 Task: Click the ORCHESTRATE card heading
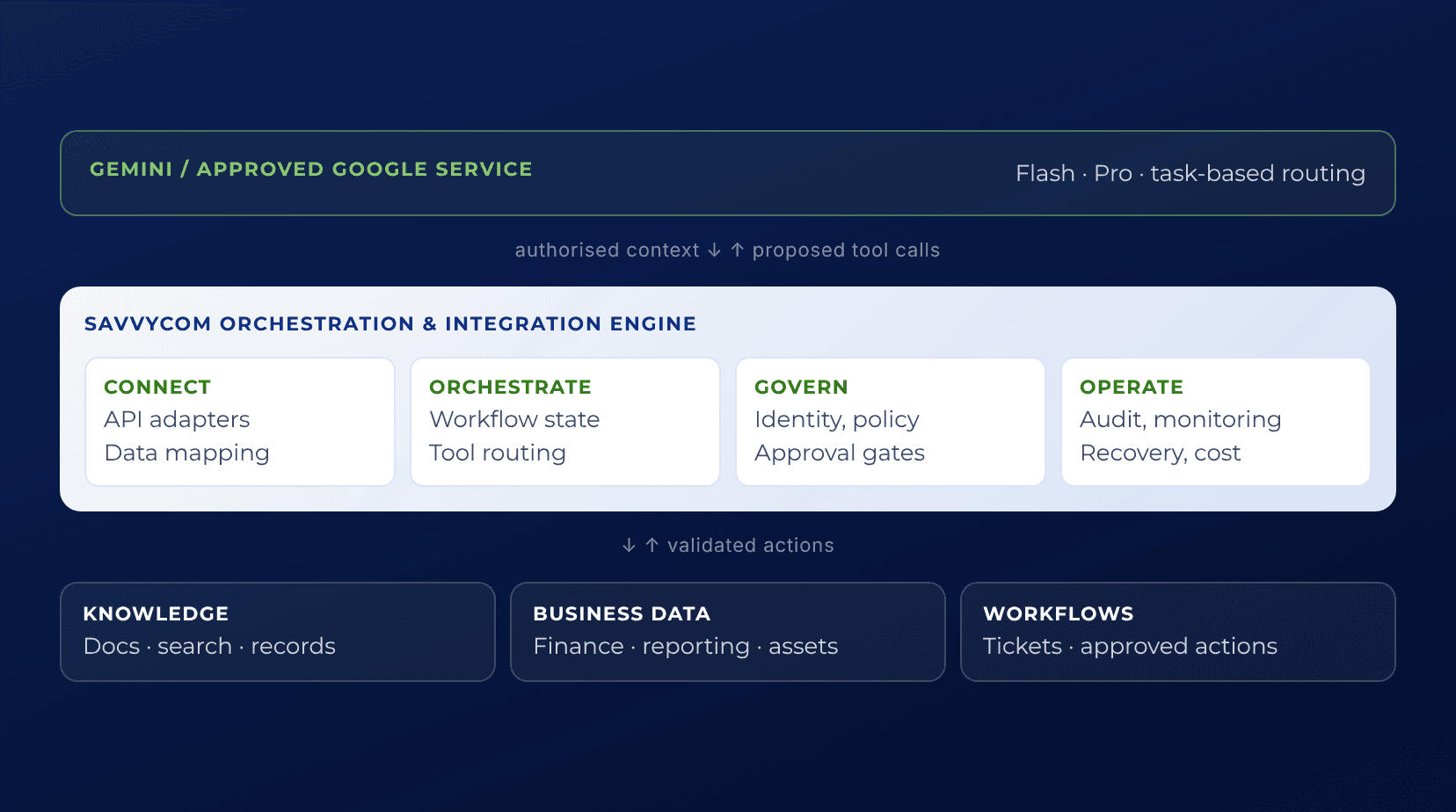click(x=510, y=387)
